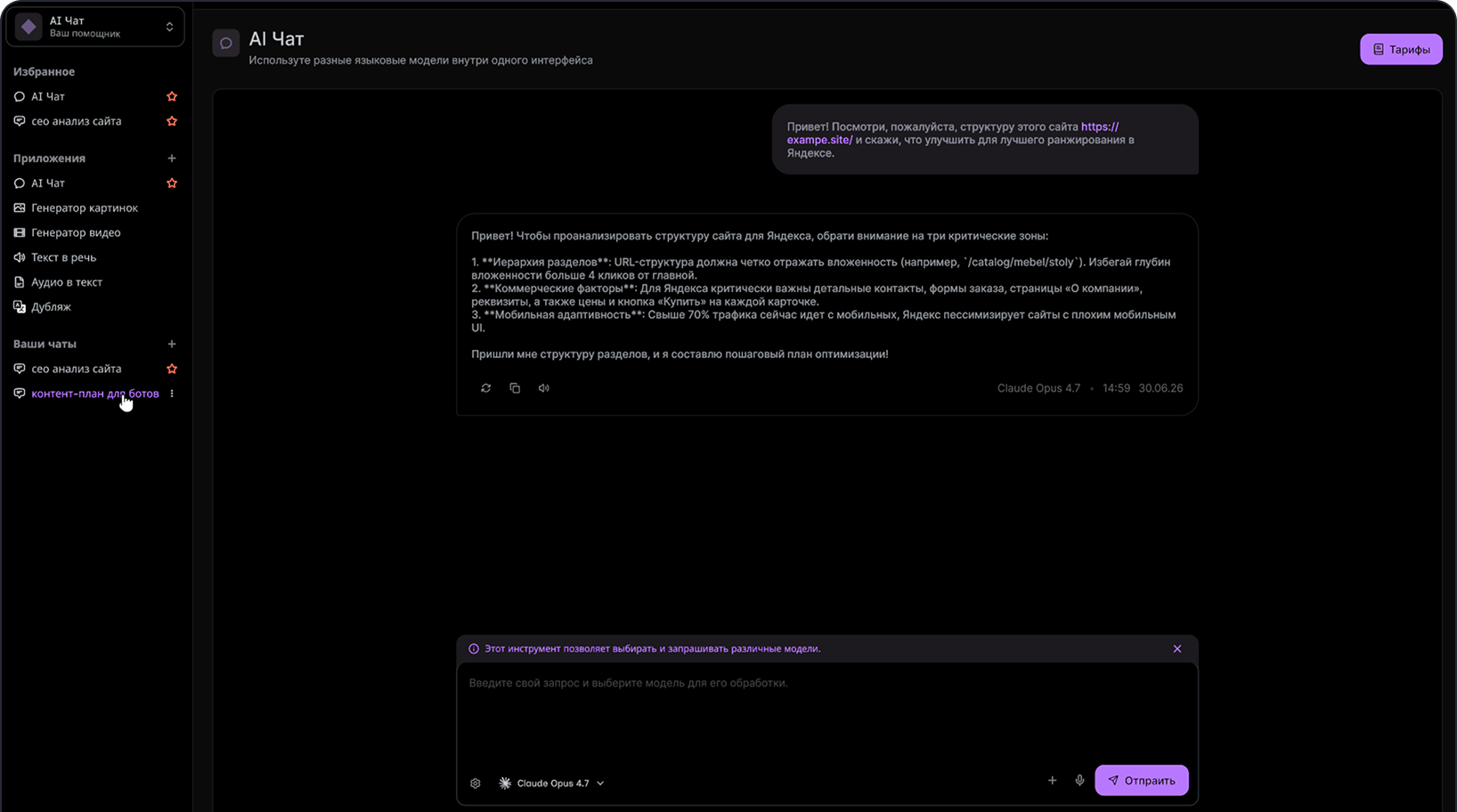Copy the assistant response
The height and width of the screenshot is (812, 1457).
pyautogui.click(x=515, y=388)
